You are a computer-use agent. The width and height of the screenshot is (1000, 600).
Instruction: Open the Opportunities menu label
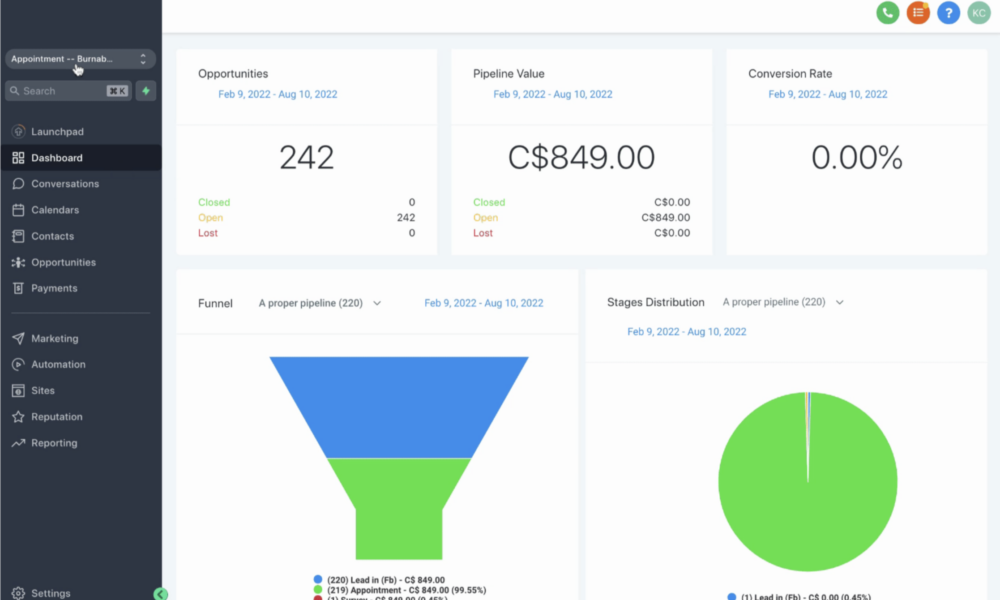point(63,262)
